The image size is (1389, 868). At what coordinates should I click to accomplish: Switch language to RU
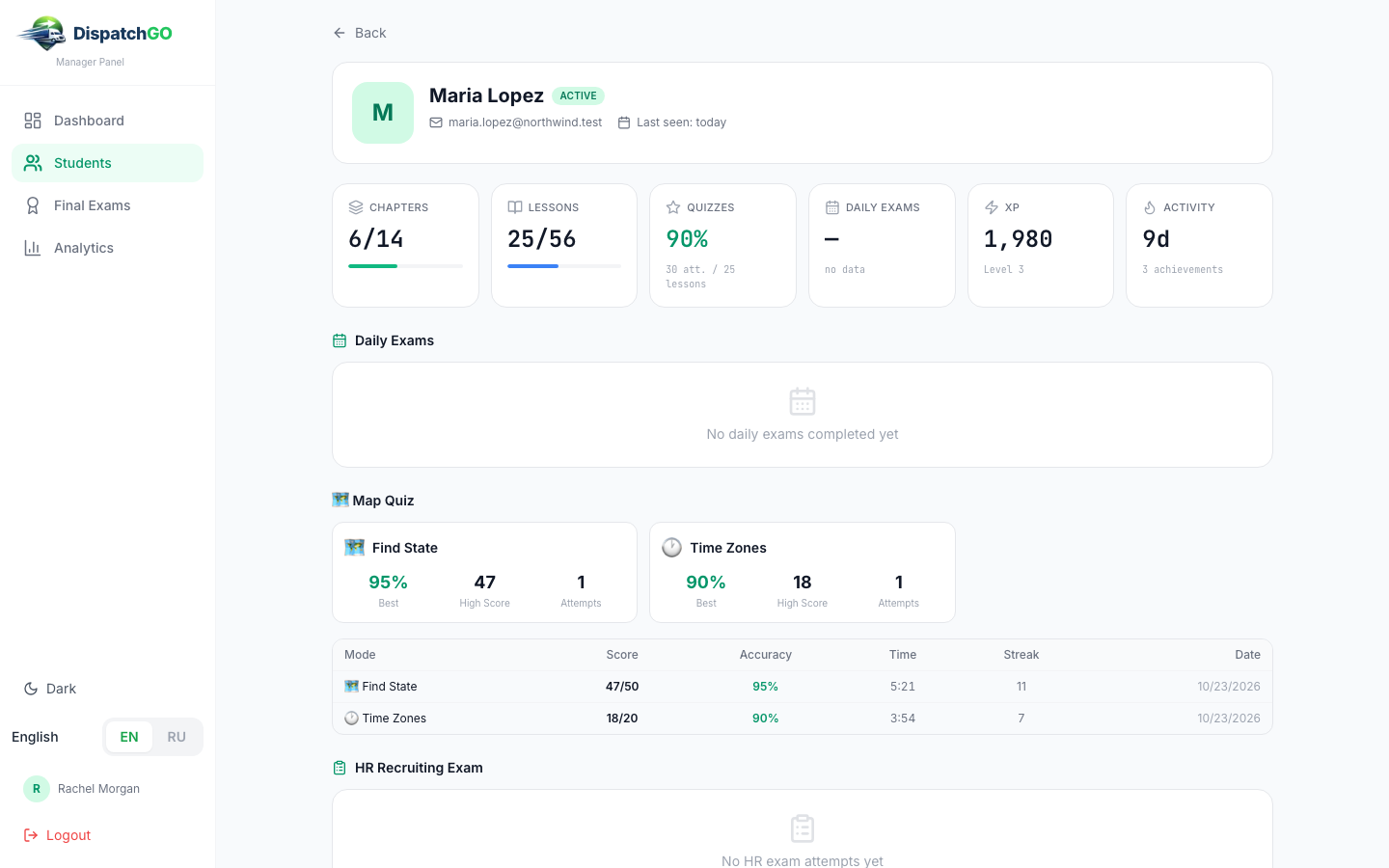tap(177, 737)
